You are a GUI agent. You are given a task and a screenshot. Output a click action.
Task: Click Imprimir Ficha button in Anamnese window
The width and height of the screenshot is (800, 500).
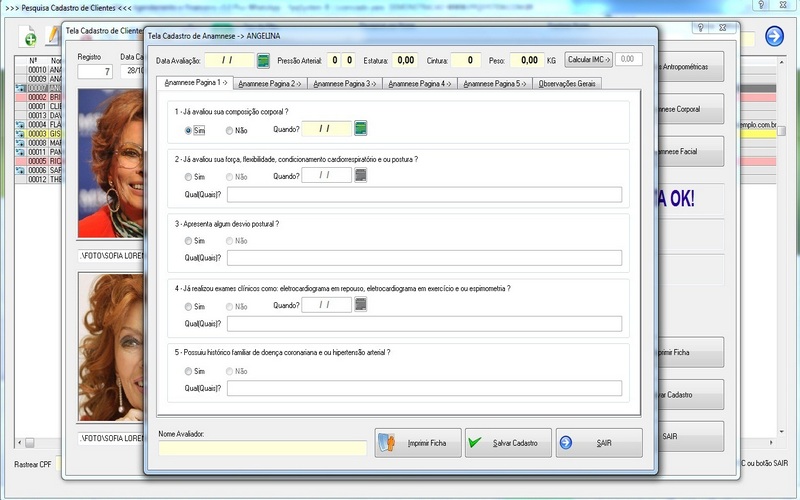[x=418, y=443]
